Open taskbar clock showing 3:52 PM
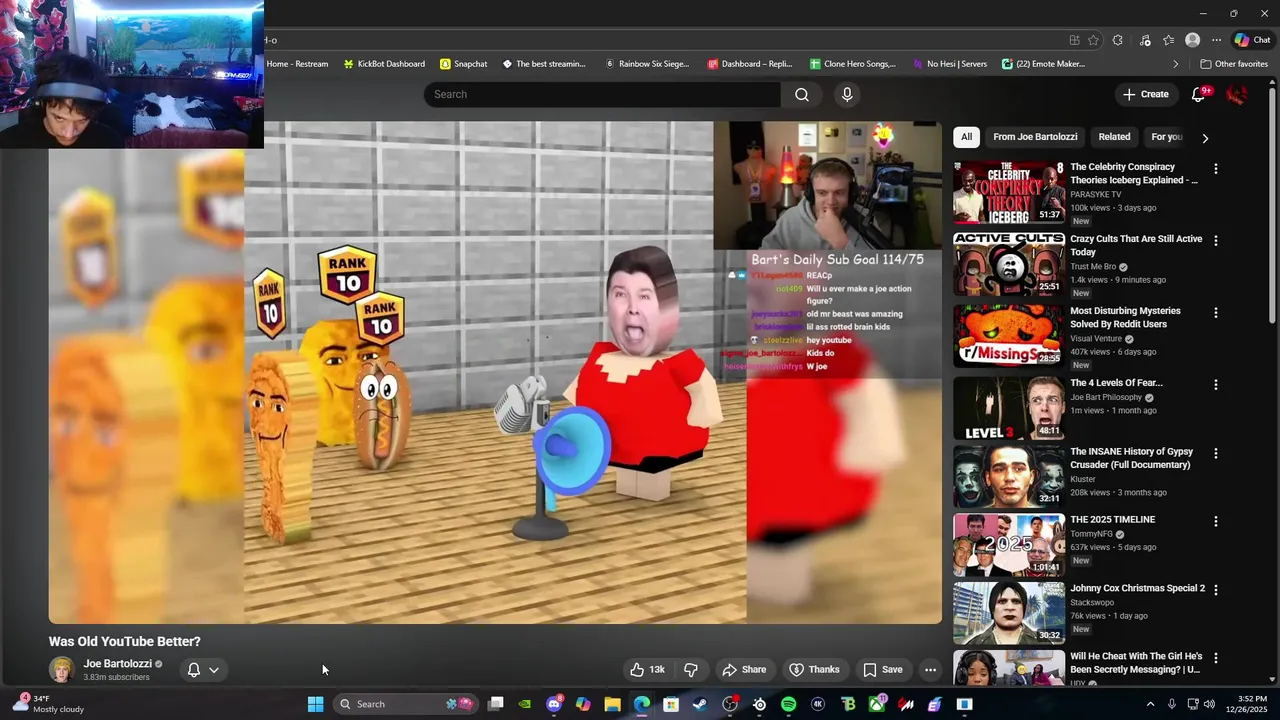This screenshot has width=1280, height=720. coord(1252,704)
